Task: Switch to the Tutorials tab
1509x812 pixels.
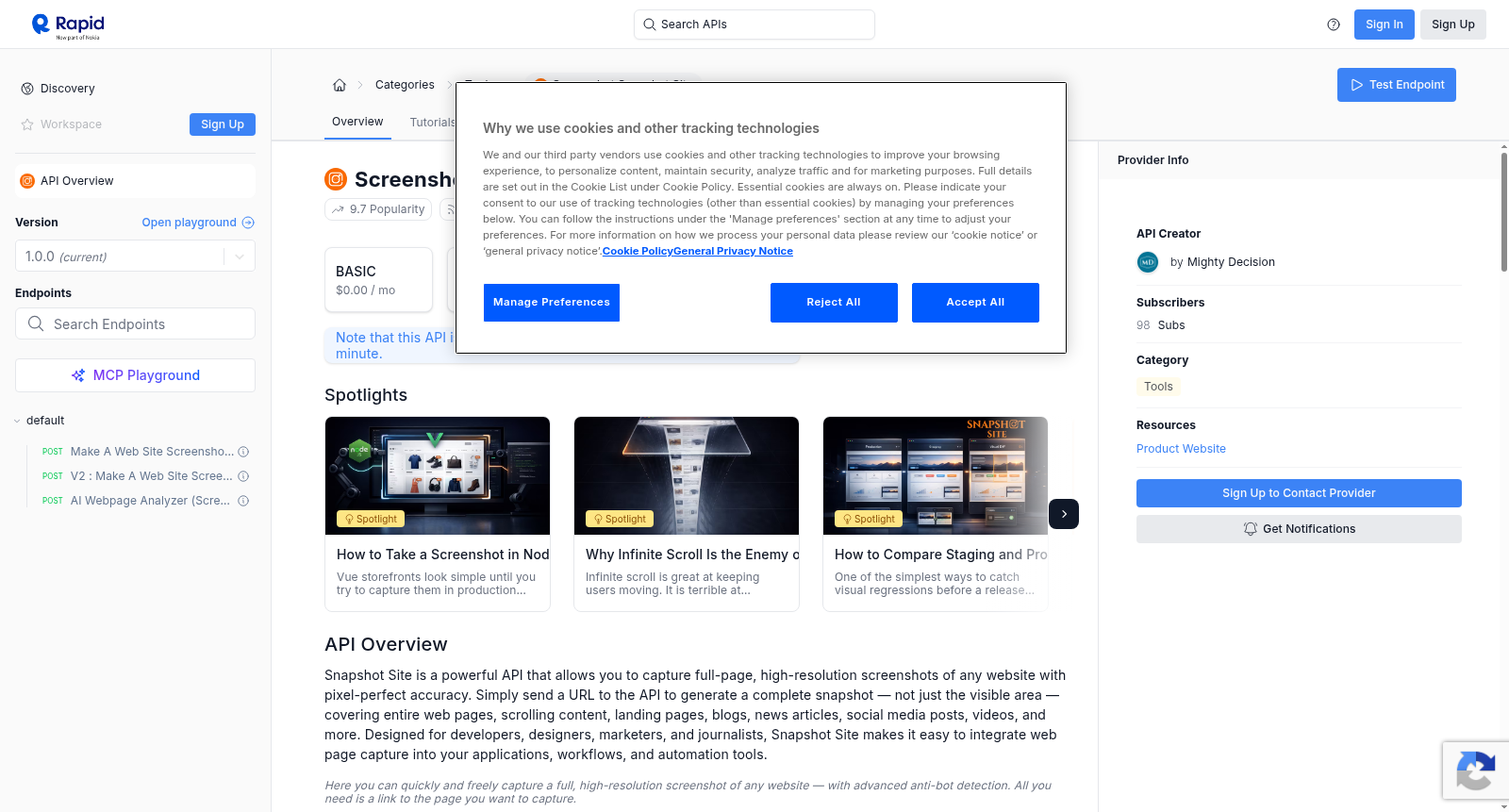Action: (x=433, y=123)
